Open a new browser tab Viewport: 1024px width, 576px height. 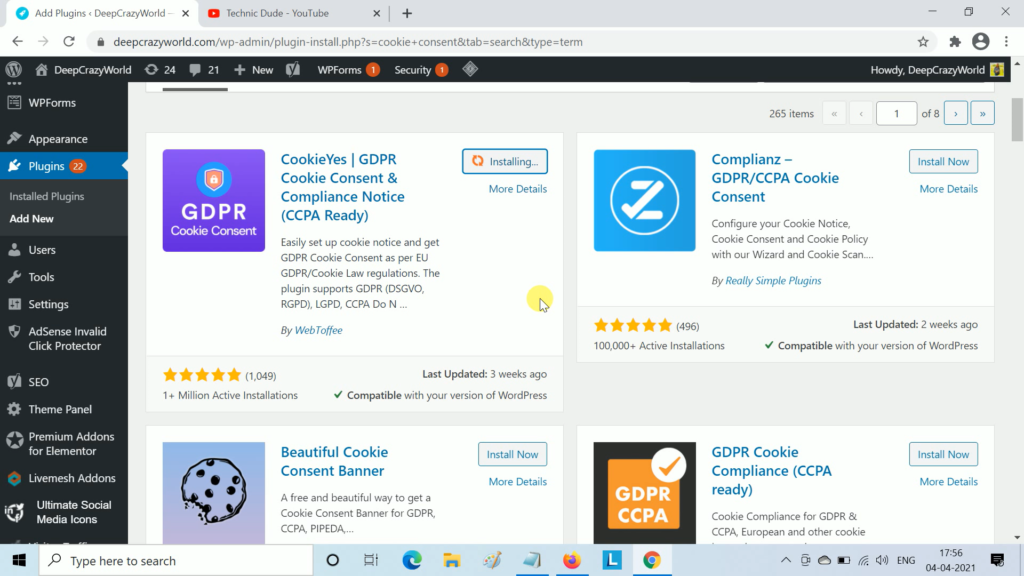407,13
